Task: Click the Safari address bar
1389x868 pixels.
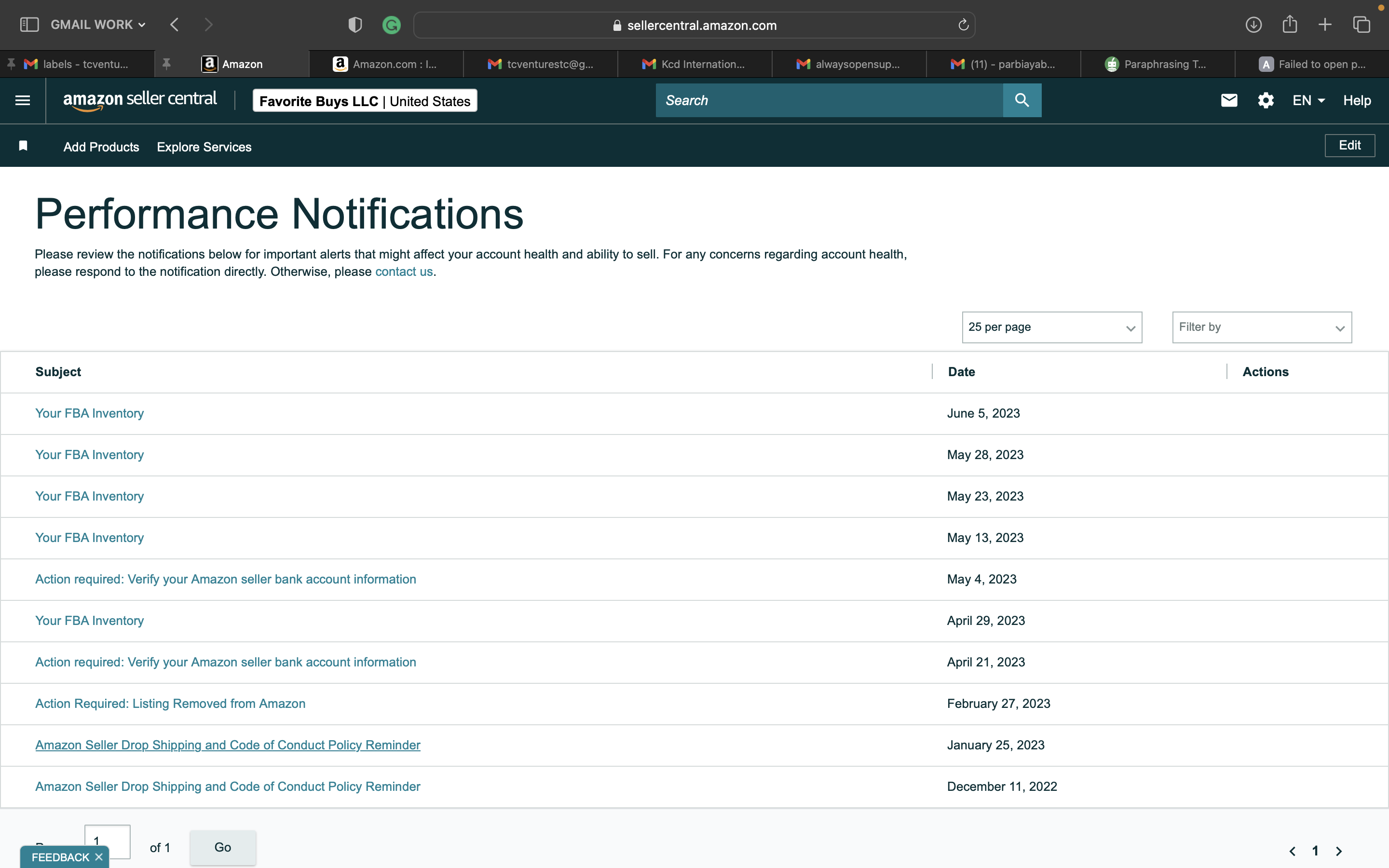Action: click(x=694, y=25)
